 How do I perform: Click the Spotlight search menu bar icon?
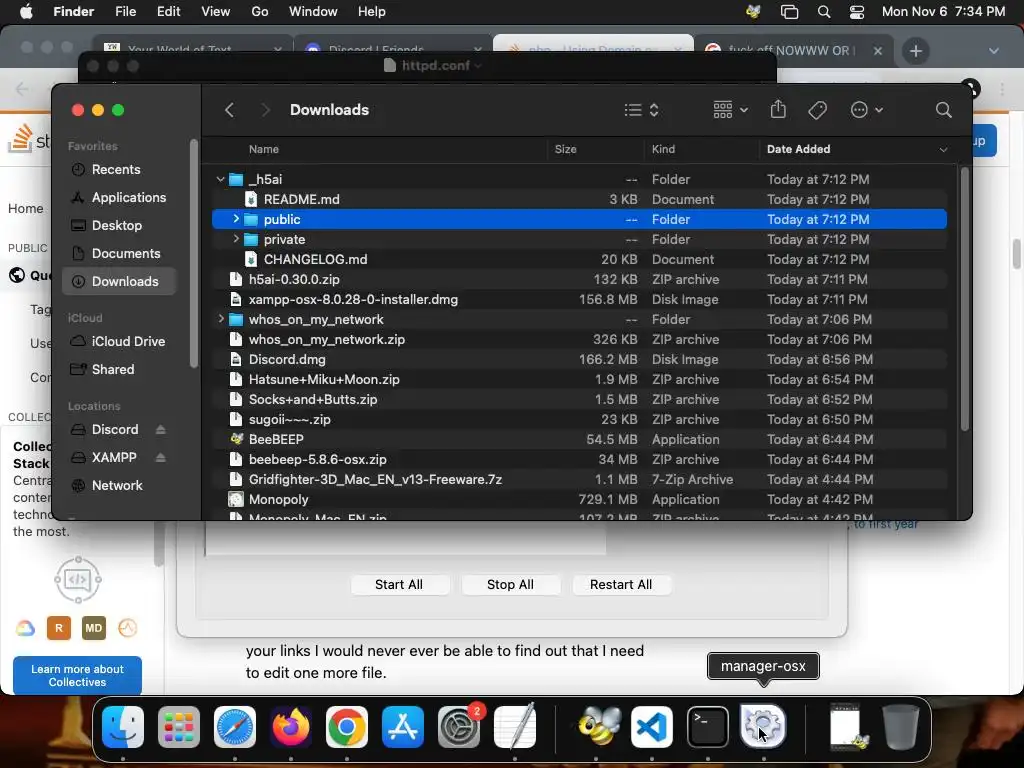click(x=824, y=12)
